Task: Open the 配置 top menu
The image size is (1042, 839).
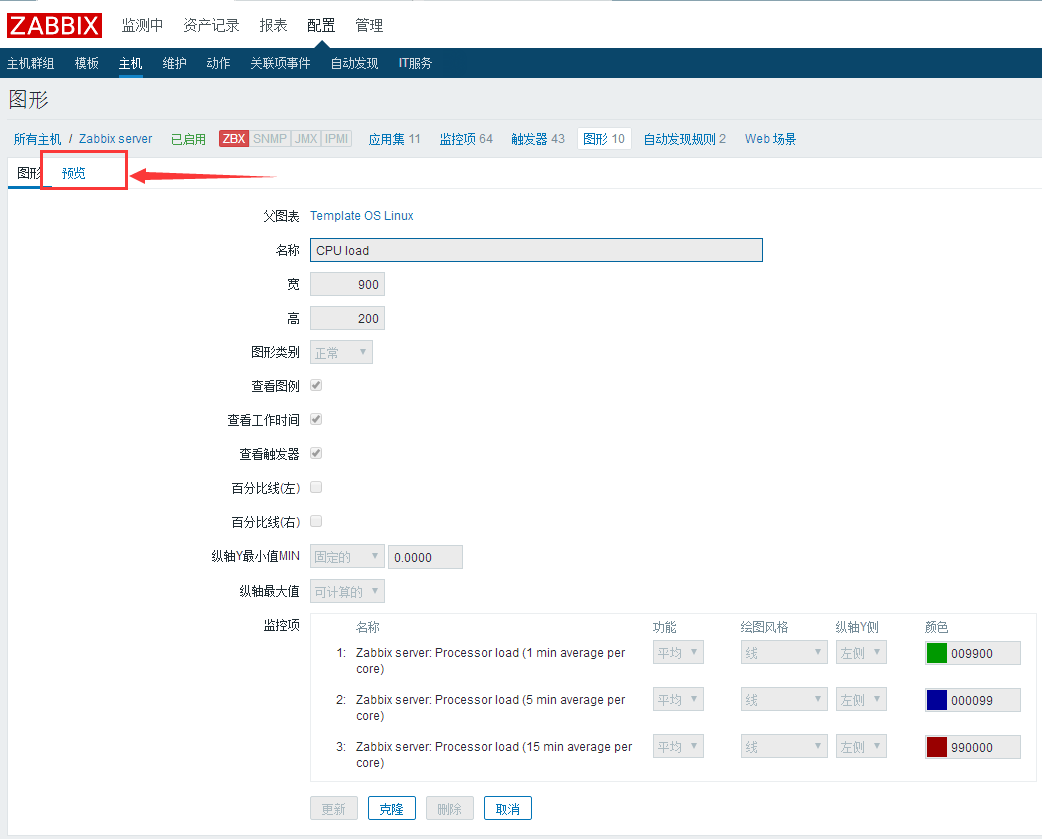Action: point(321,25)
